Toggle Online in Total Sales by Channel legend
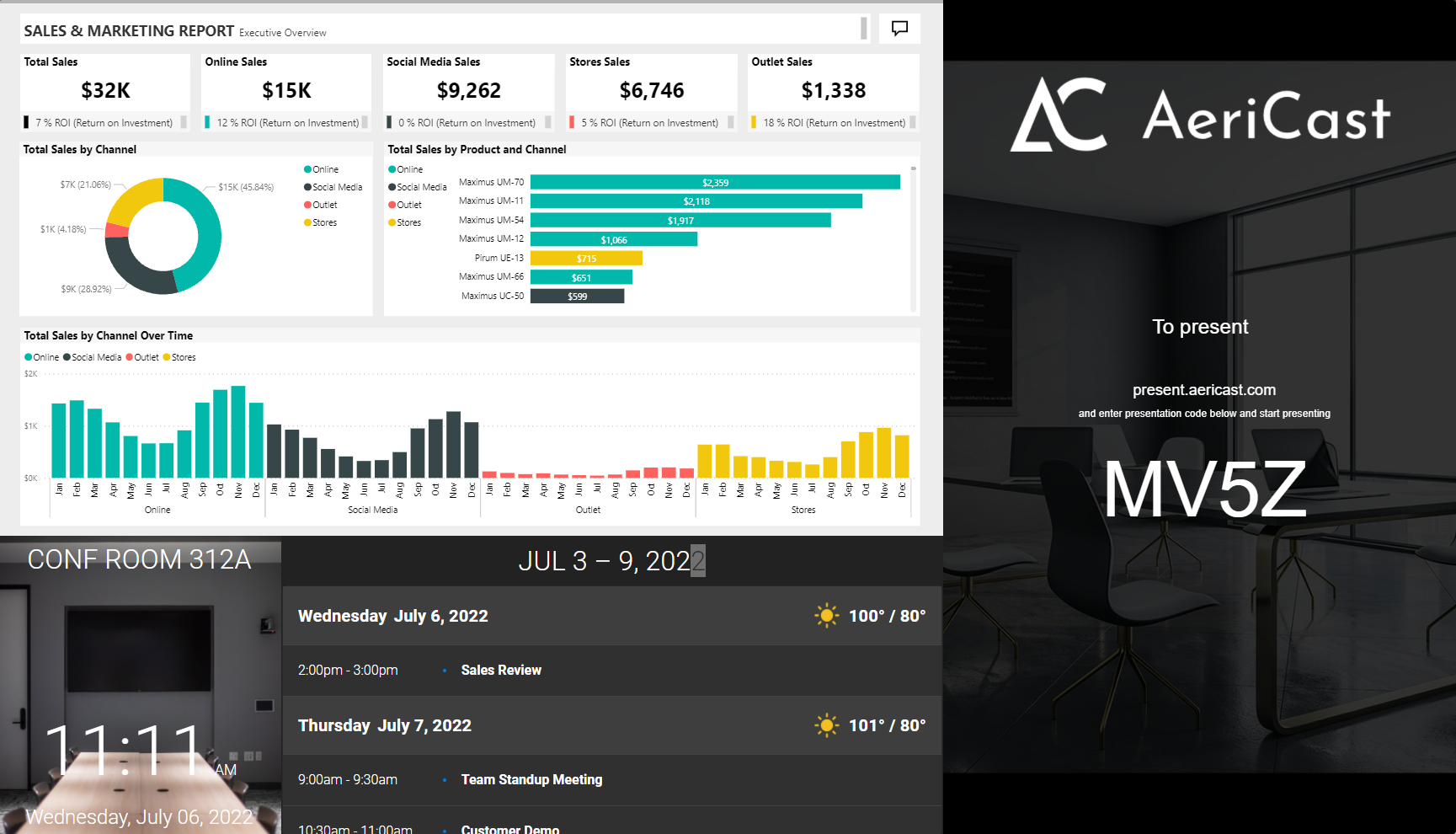This screenshot has width=1456, height=834. (x=321, y=169)
